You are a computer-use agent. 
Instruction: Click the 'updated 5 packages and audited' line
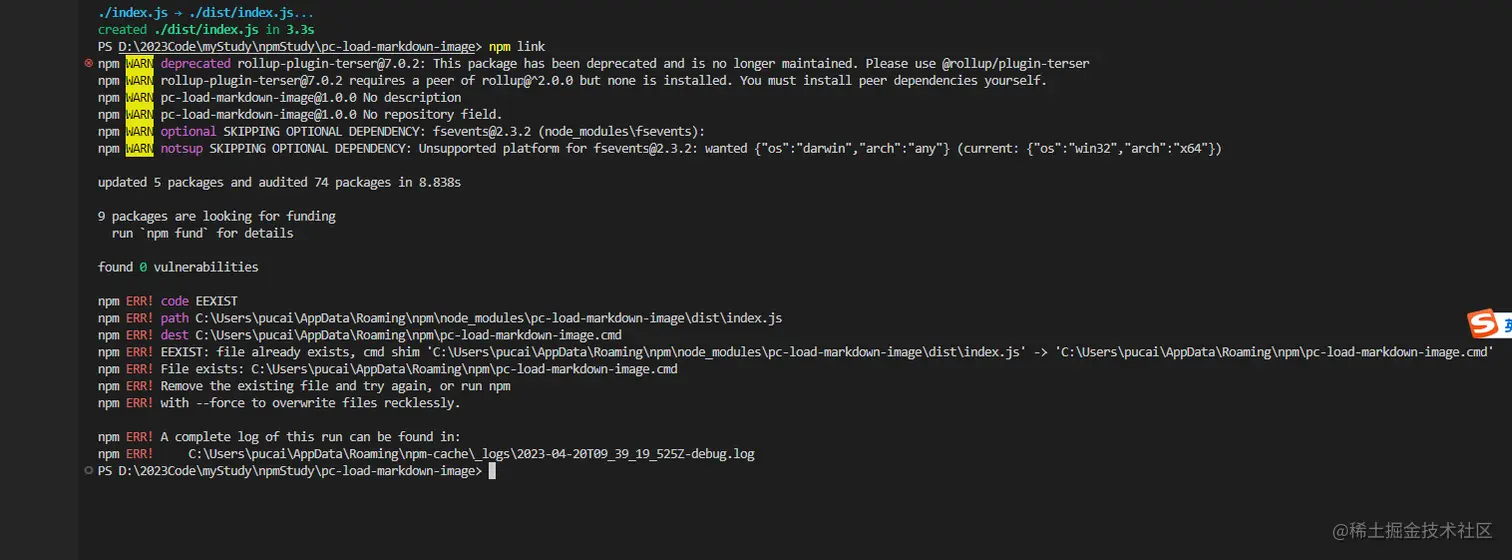[279, 183]
